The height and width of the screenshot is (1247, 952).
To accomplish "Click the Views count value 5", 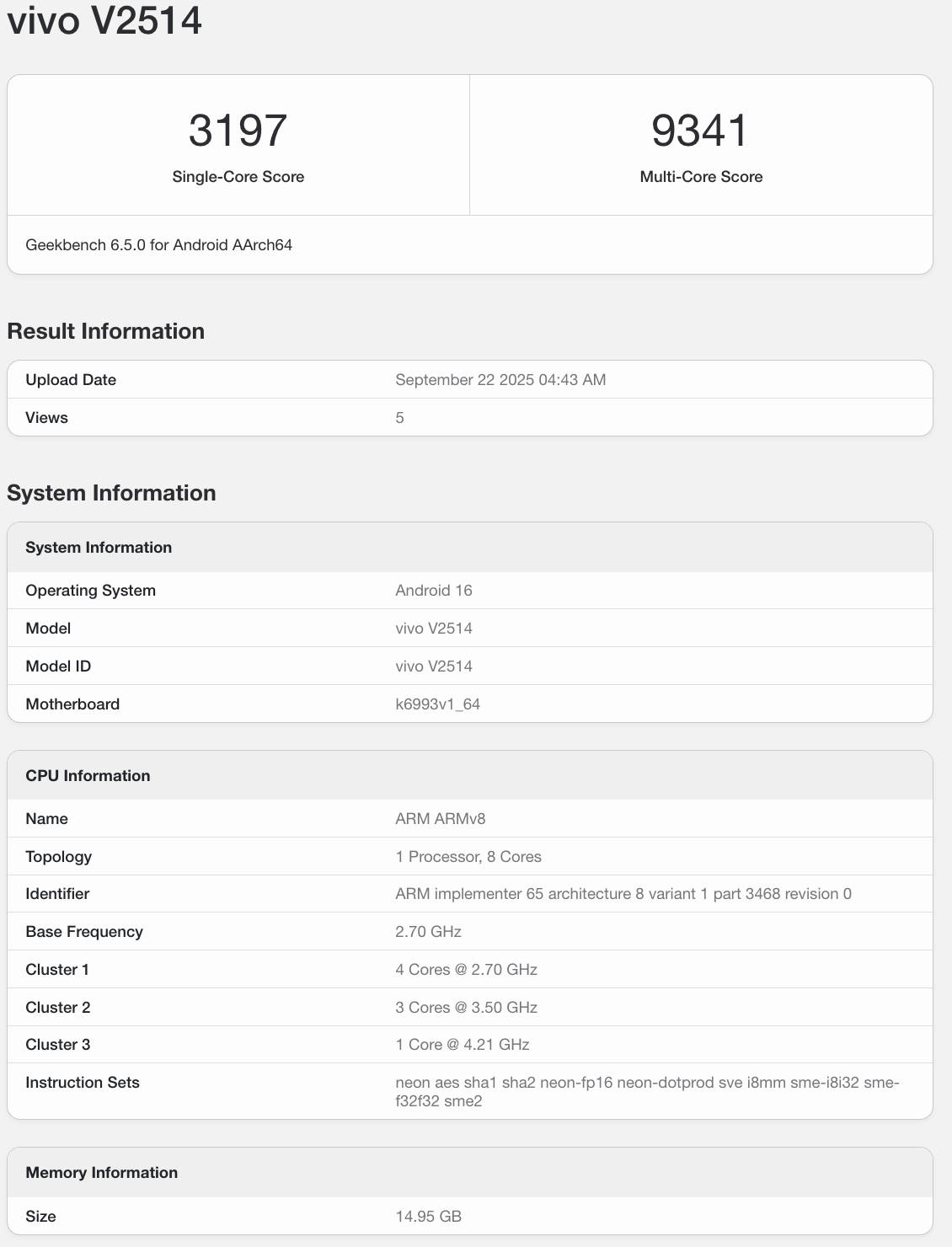I will 399,418.
